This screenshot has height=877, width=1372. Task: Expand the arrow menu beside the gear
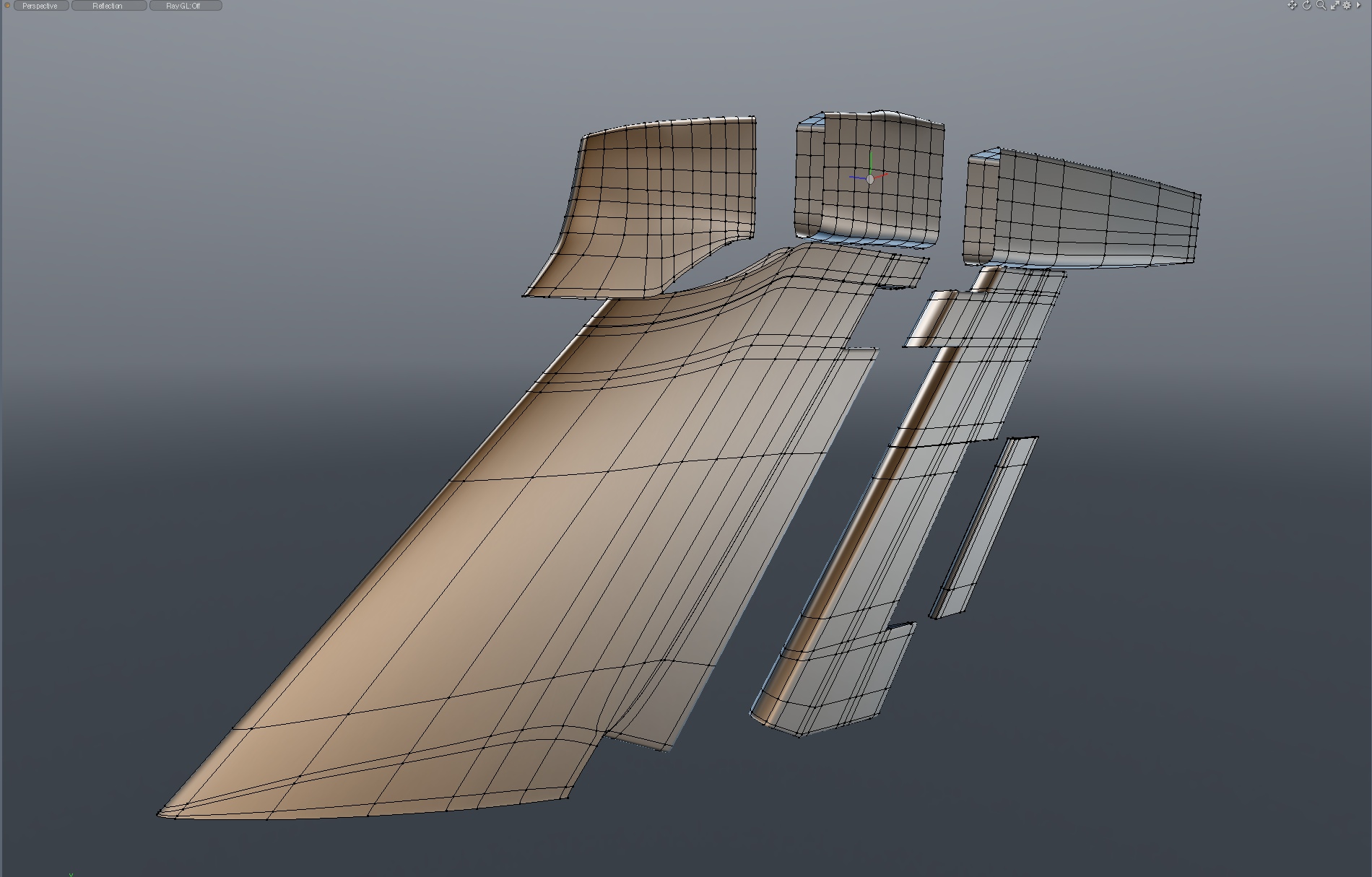1358,6
